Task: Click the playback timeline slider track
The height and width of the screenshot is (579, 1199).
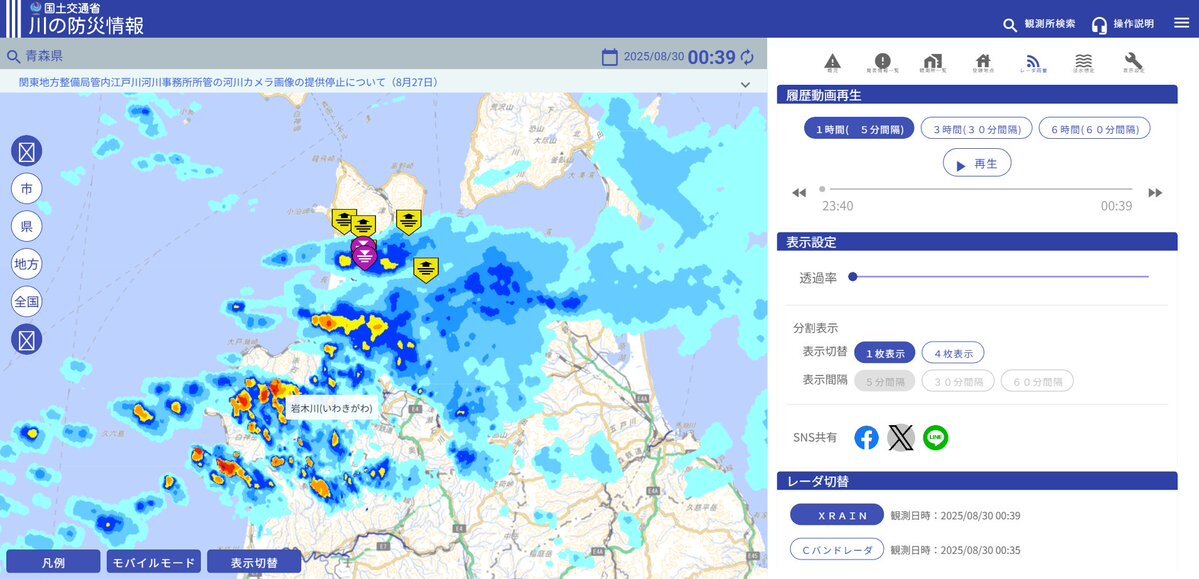Action: click(976, 189)
